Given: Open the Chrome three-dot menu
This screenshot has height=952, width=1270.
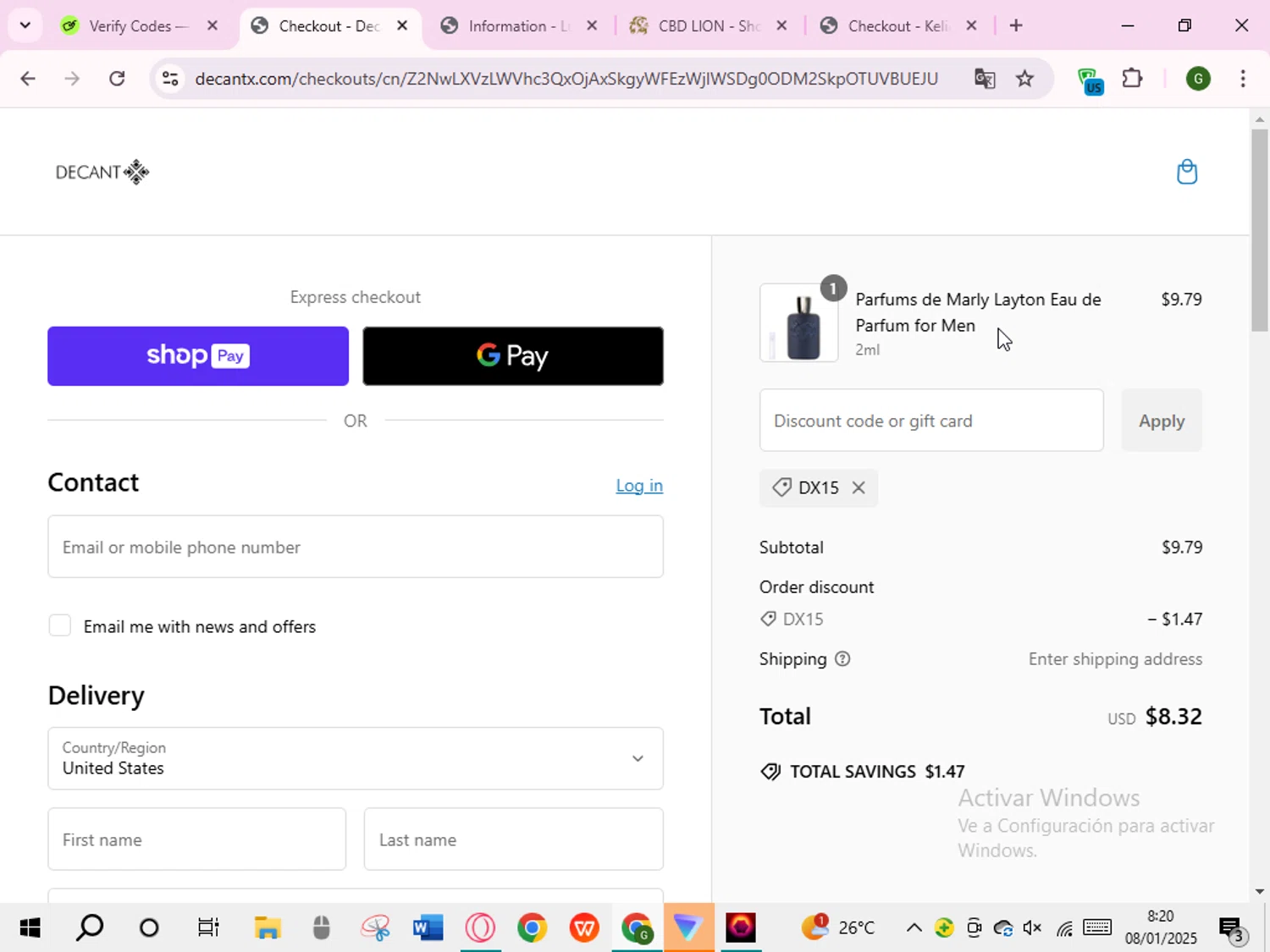Looking at the screenshot, I should pos(1242,79).
